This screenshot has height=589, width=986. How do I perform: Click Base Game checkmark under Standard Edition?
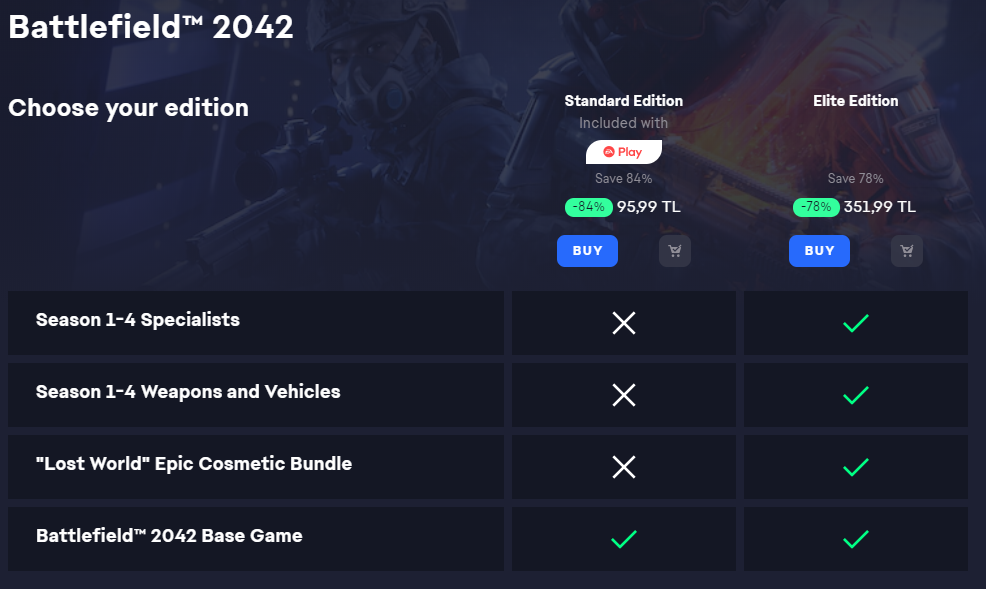coord(624,539)
